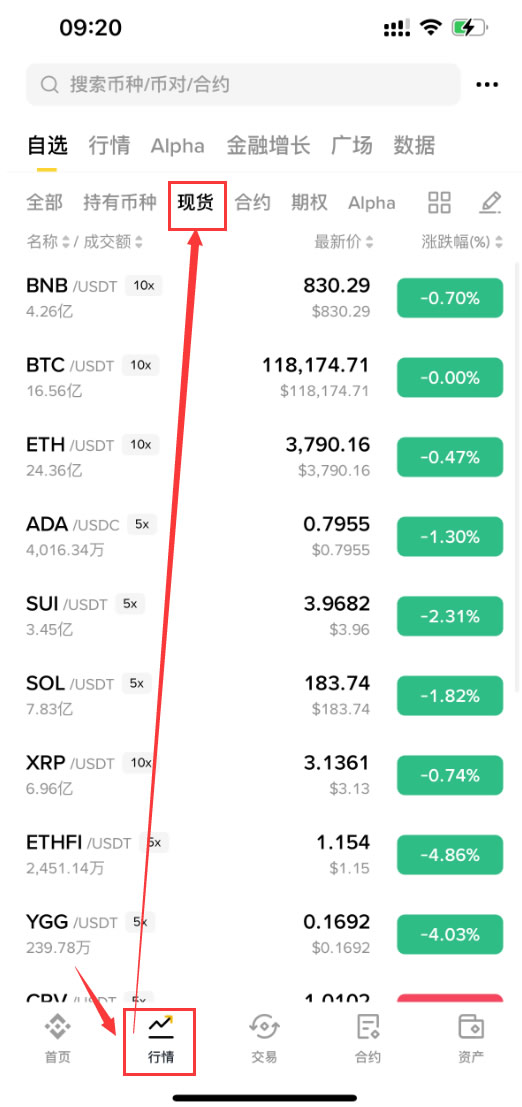Tap SUI -2.31% change button
This screenshot has height=1107, width=522.
(x=450, y=616)
